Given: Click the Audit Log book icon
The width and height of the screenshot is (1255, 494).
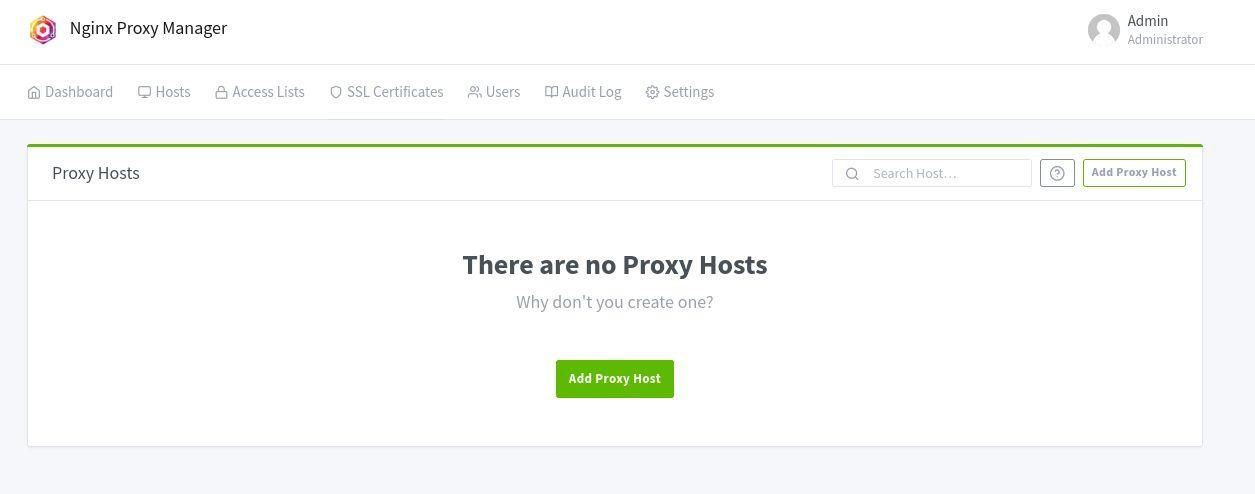Looking at the screenshot, I should click(551, 92).
